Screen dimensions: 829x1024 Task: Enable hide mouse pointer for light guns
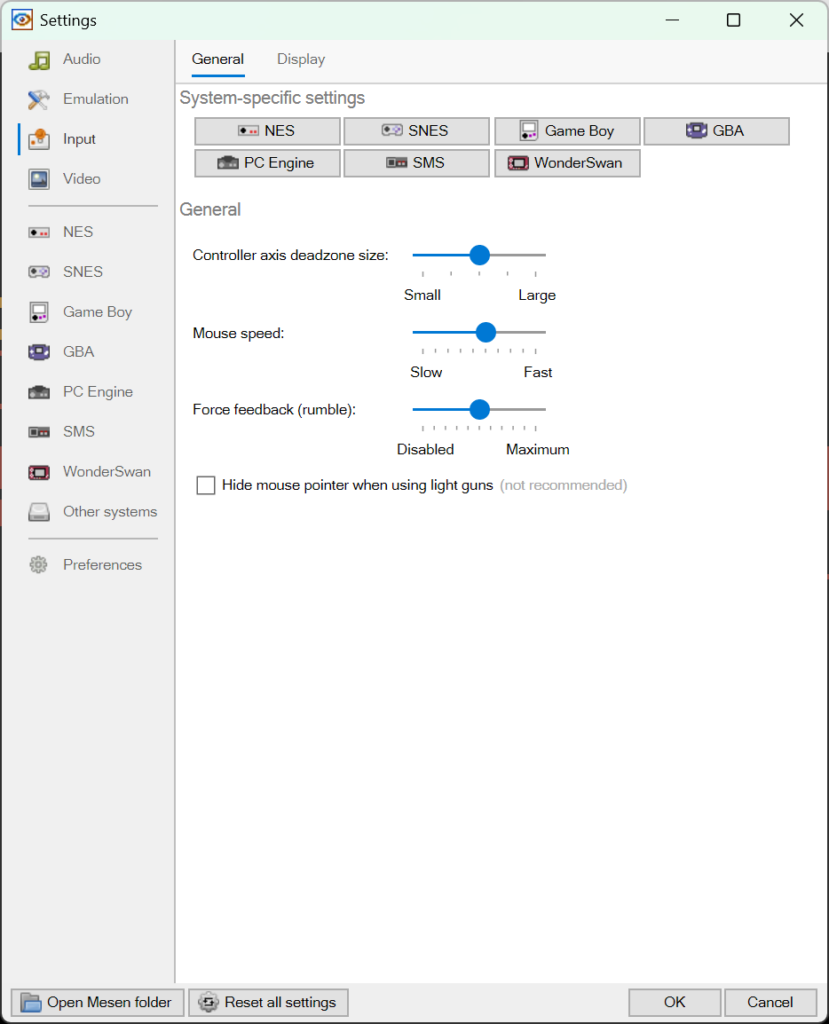[x=206, y=486]
